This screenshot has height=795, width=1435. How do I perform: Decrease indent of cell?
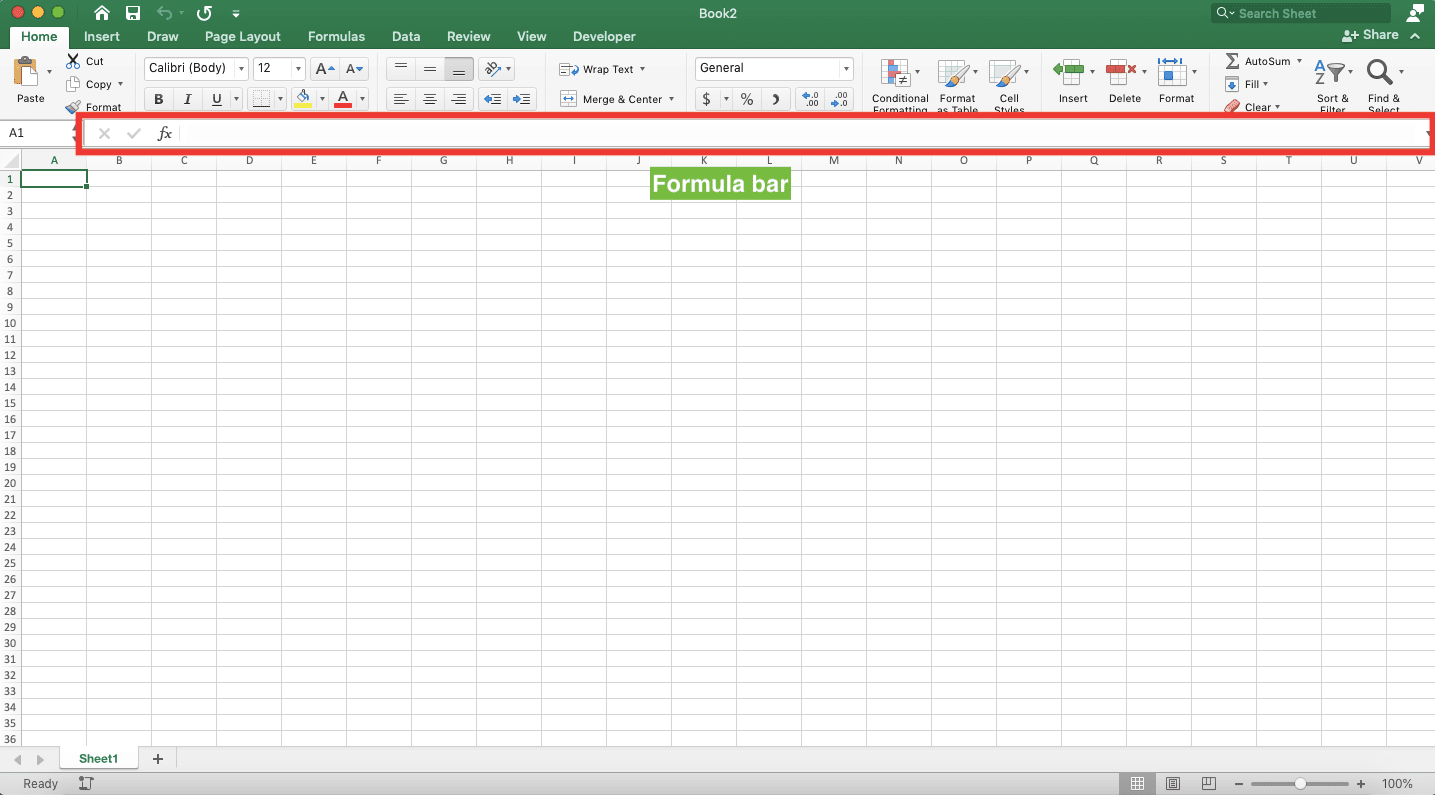492,99
